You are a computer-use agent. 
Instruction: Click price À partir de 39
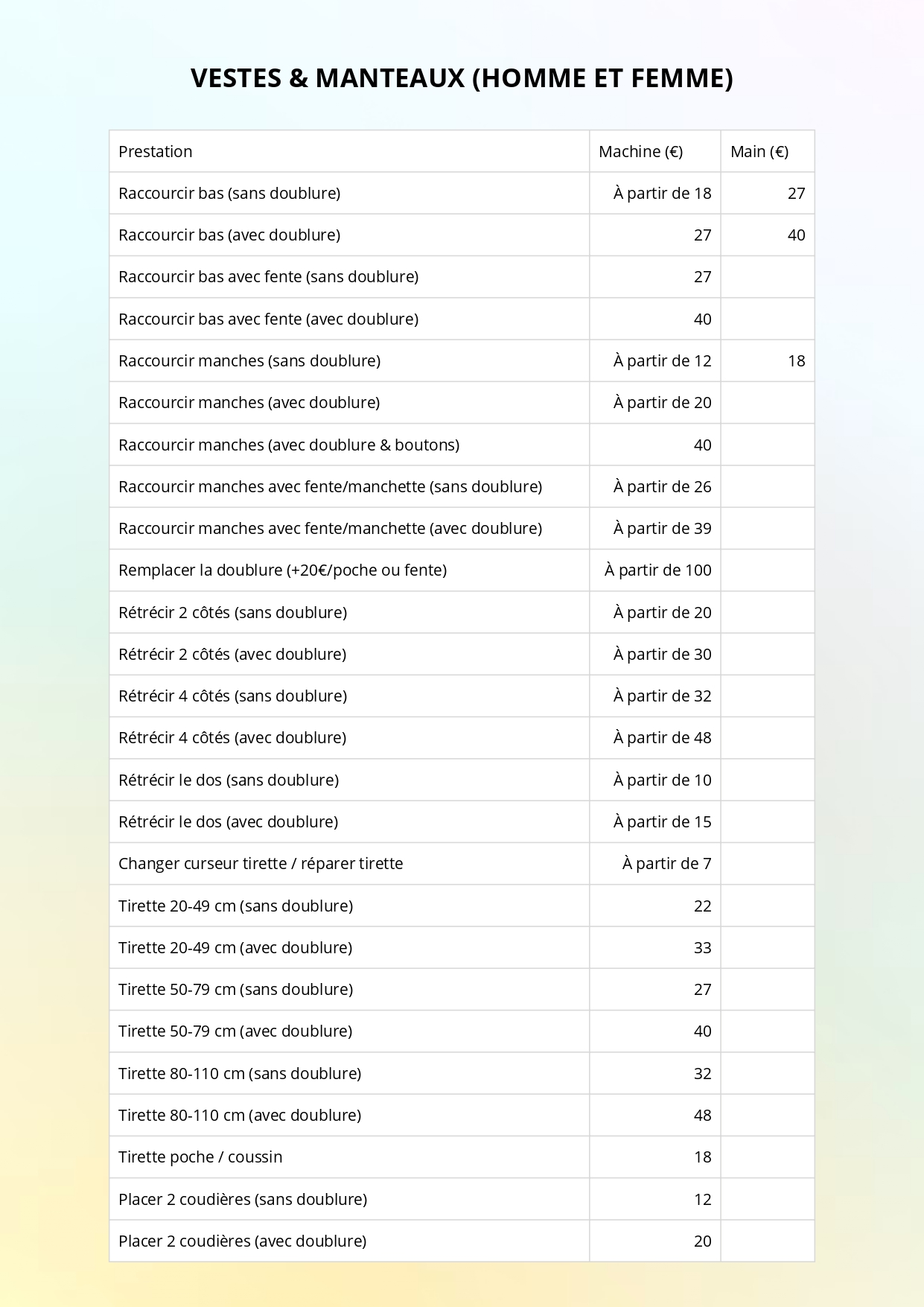(663, 528)
